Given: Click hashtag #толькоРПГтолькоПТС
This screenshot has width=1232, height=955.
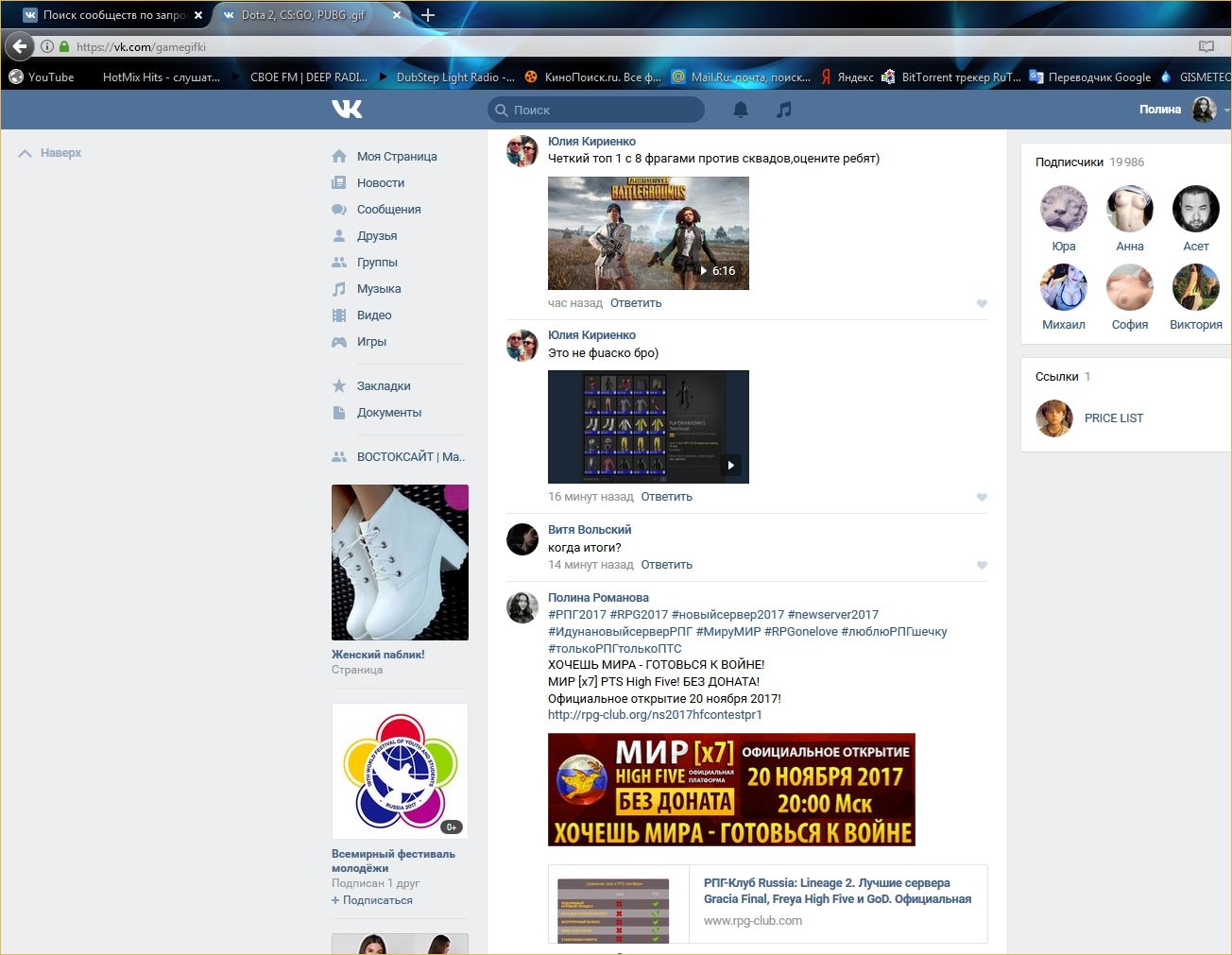Looking at the screenshot, I should click(x=615, y=649).
